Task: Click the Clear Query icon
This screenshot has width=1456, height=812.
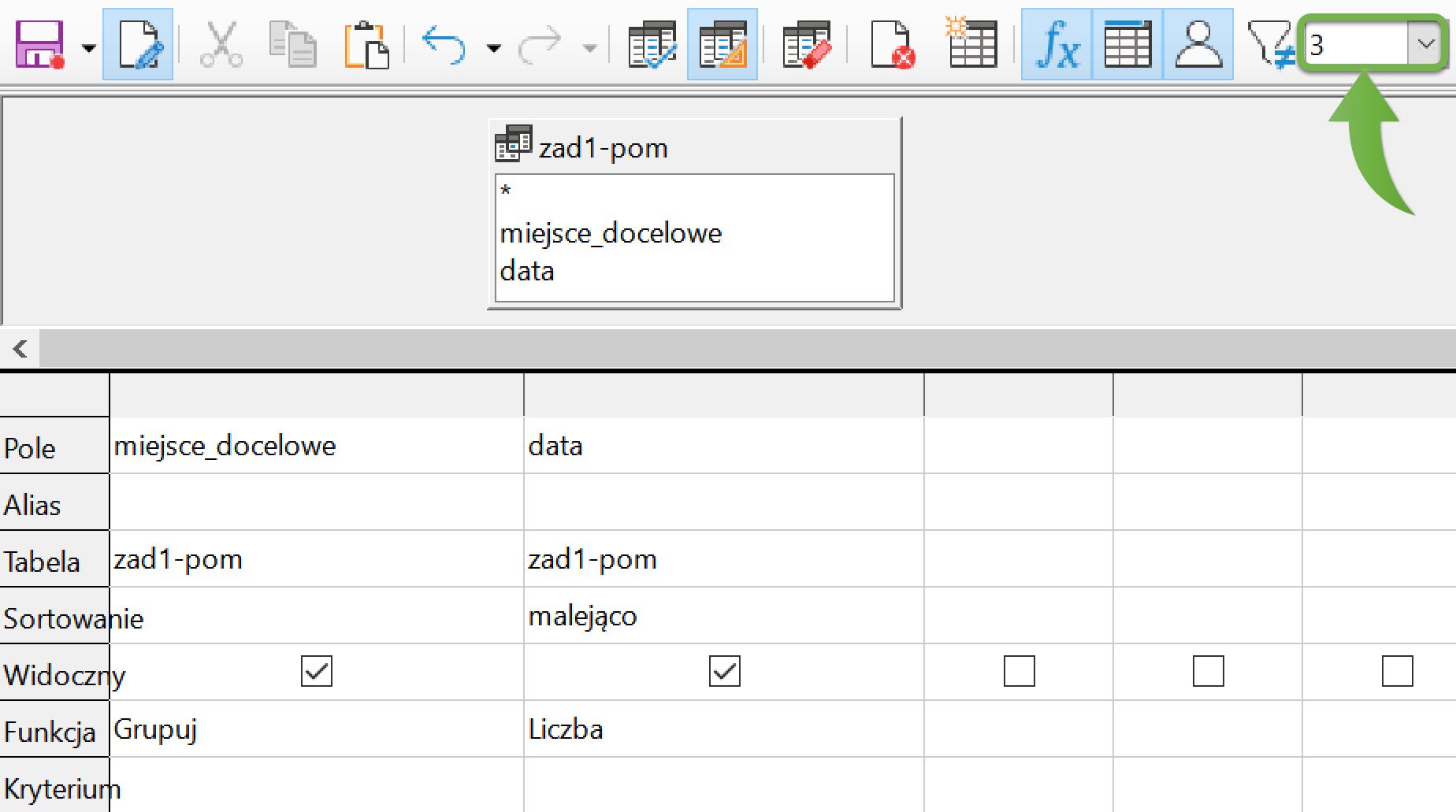Action: pos(806,45)
